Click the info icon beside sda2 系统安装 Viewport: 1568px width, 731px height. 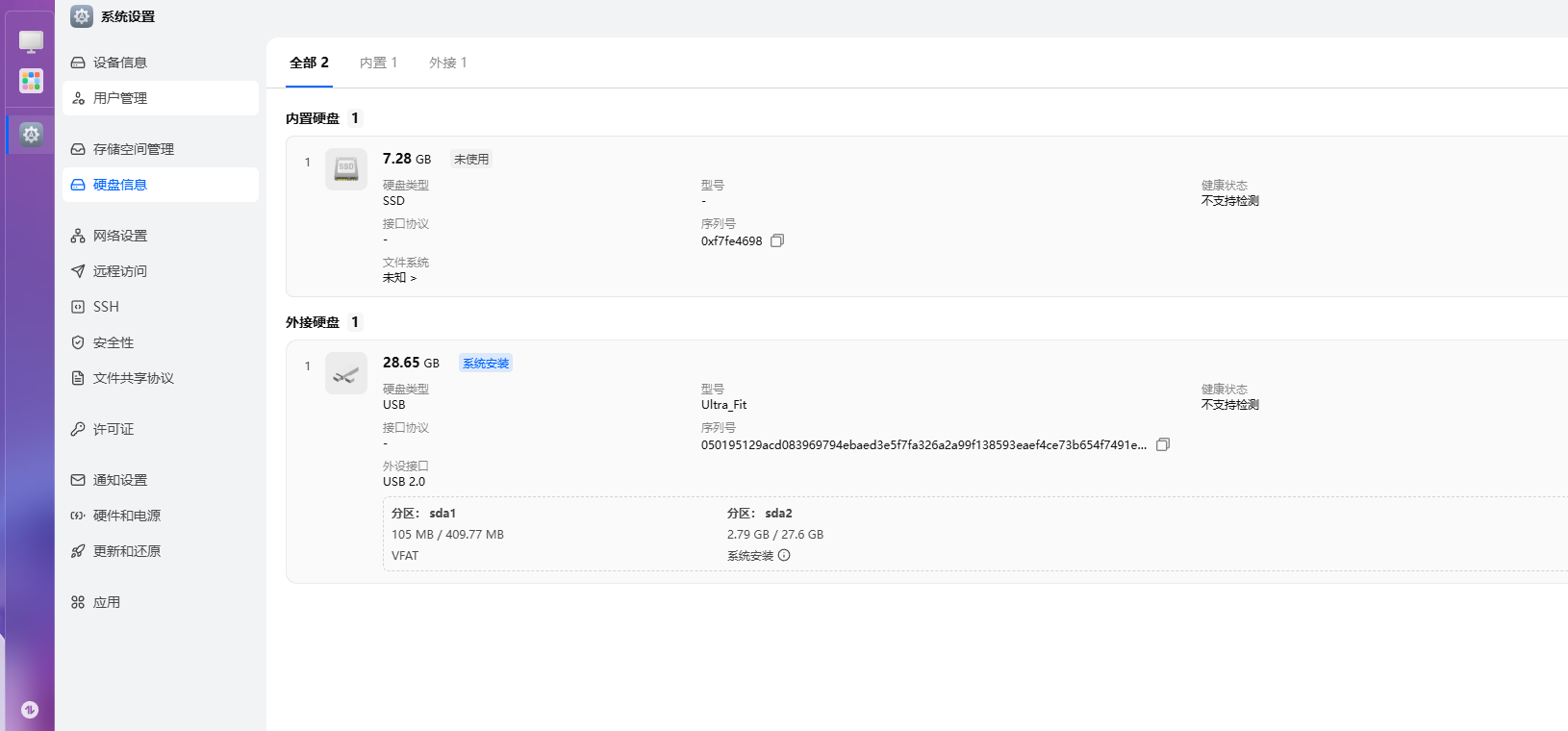click(x=784, y=555)
